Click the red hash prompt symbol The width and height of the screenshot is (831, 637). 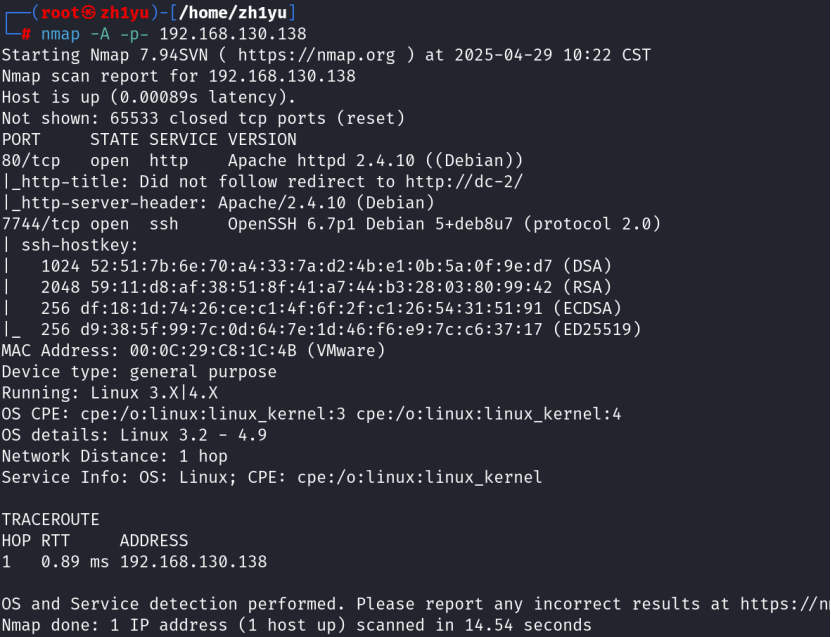[x=26, y=33]
